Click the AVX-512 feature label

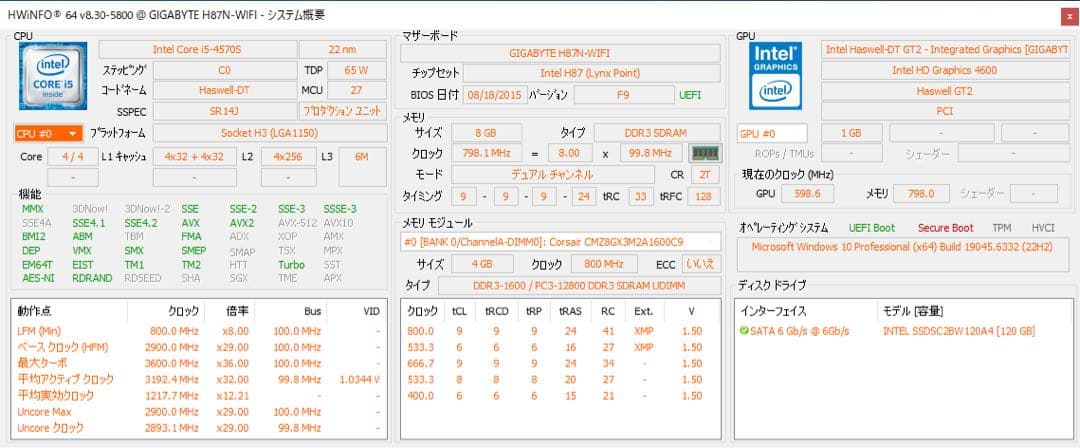(x=298, y=223)
